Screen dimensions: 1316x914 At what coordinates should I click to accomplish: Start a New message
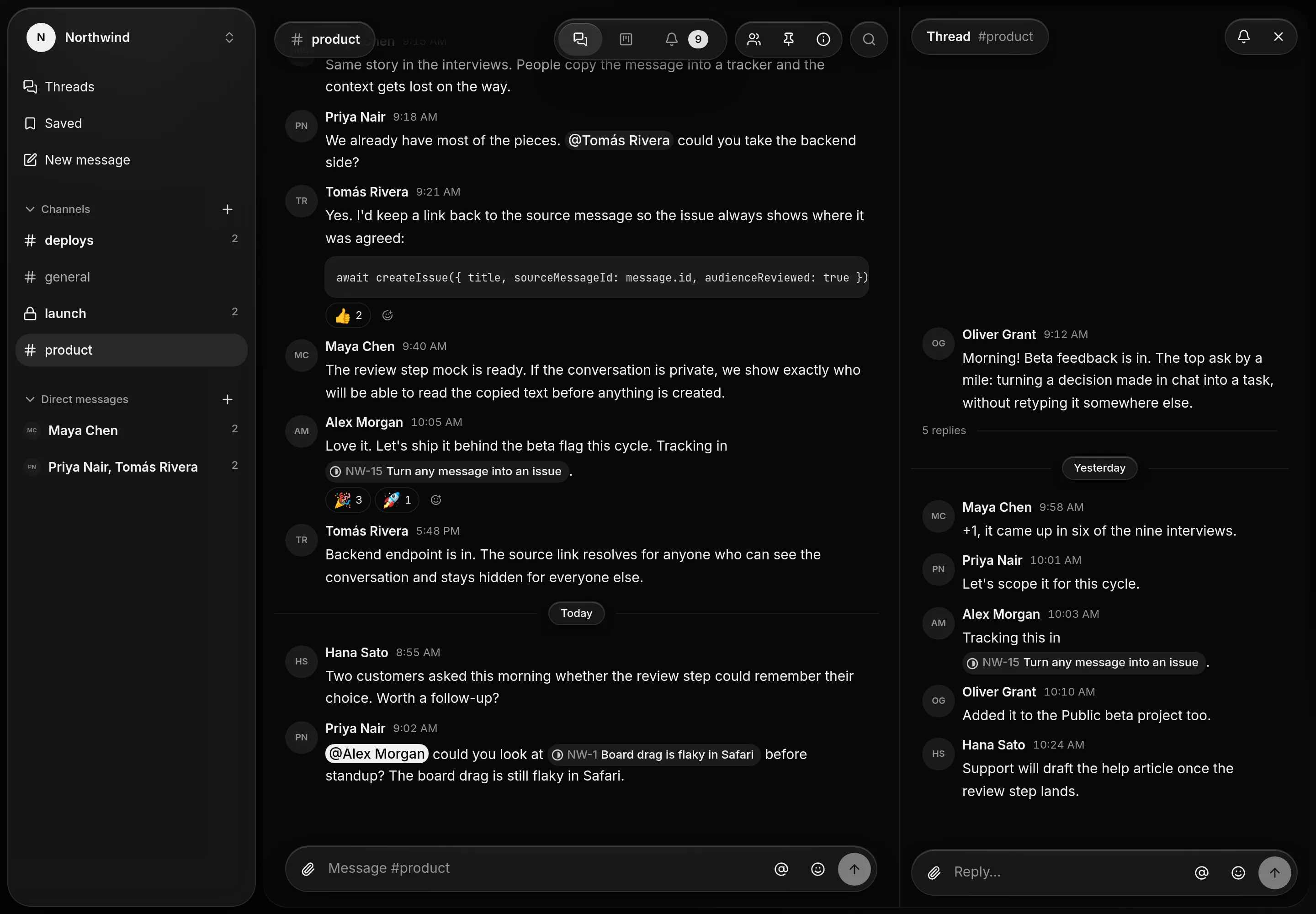point(131,160)
